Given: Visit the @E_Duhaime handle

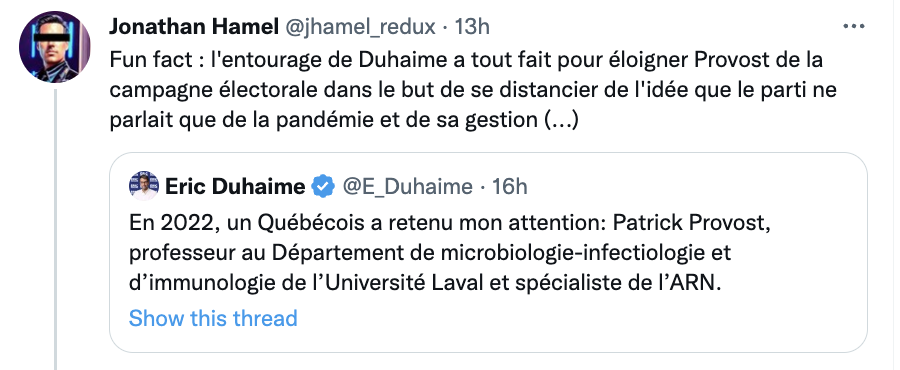Looking at the screenshot, I should [x=408, y=187].
